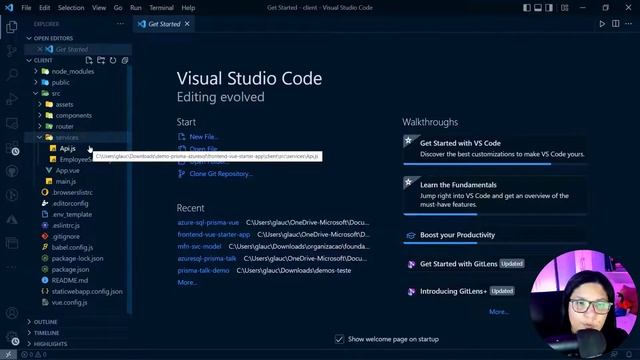Open package.json file
640x360 pixels.
pos(70,269)
